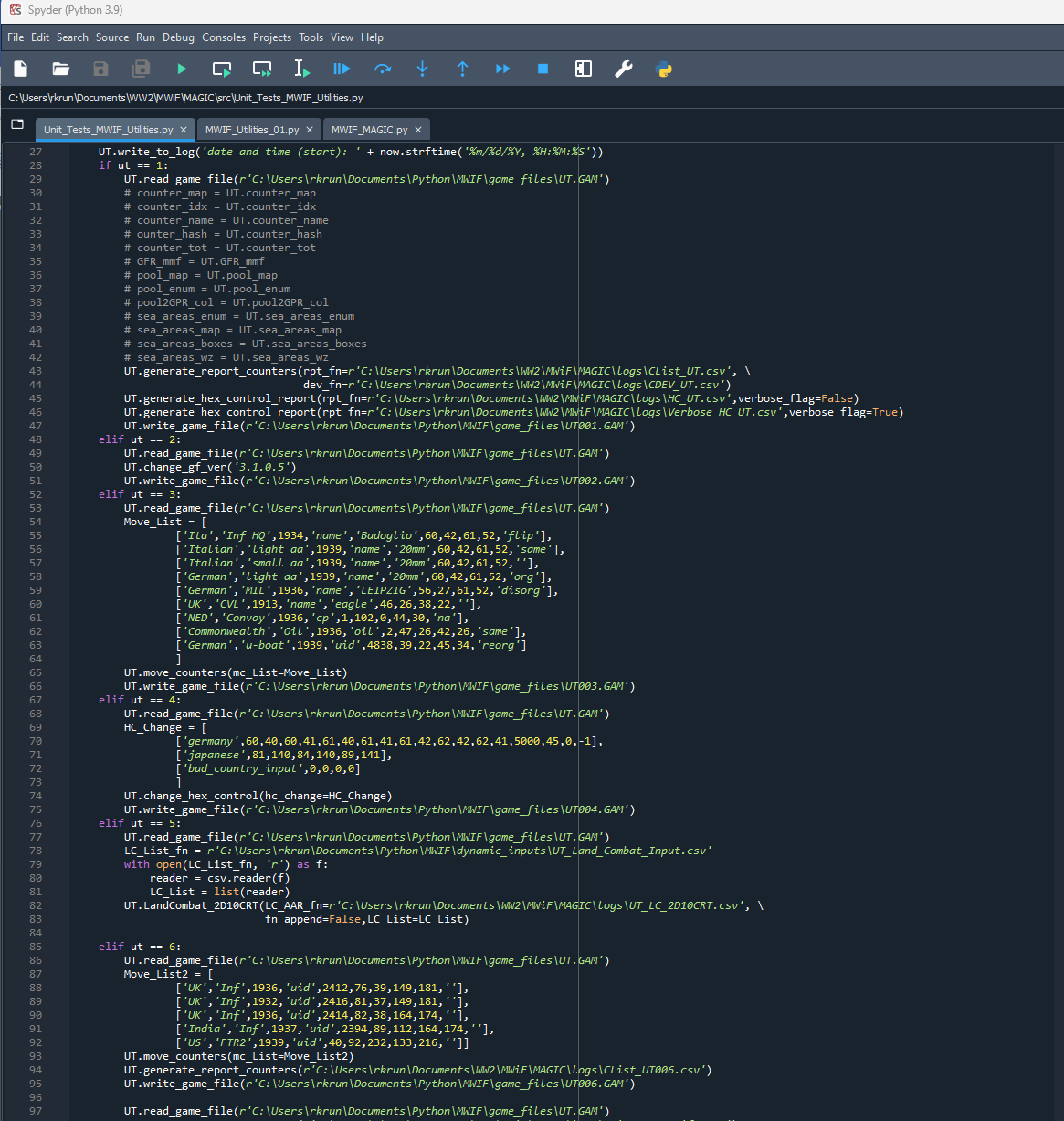
Task: Click the open file folder icon
Action: point(61,69)
